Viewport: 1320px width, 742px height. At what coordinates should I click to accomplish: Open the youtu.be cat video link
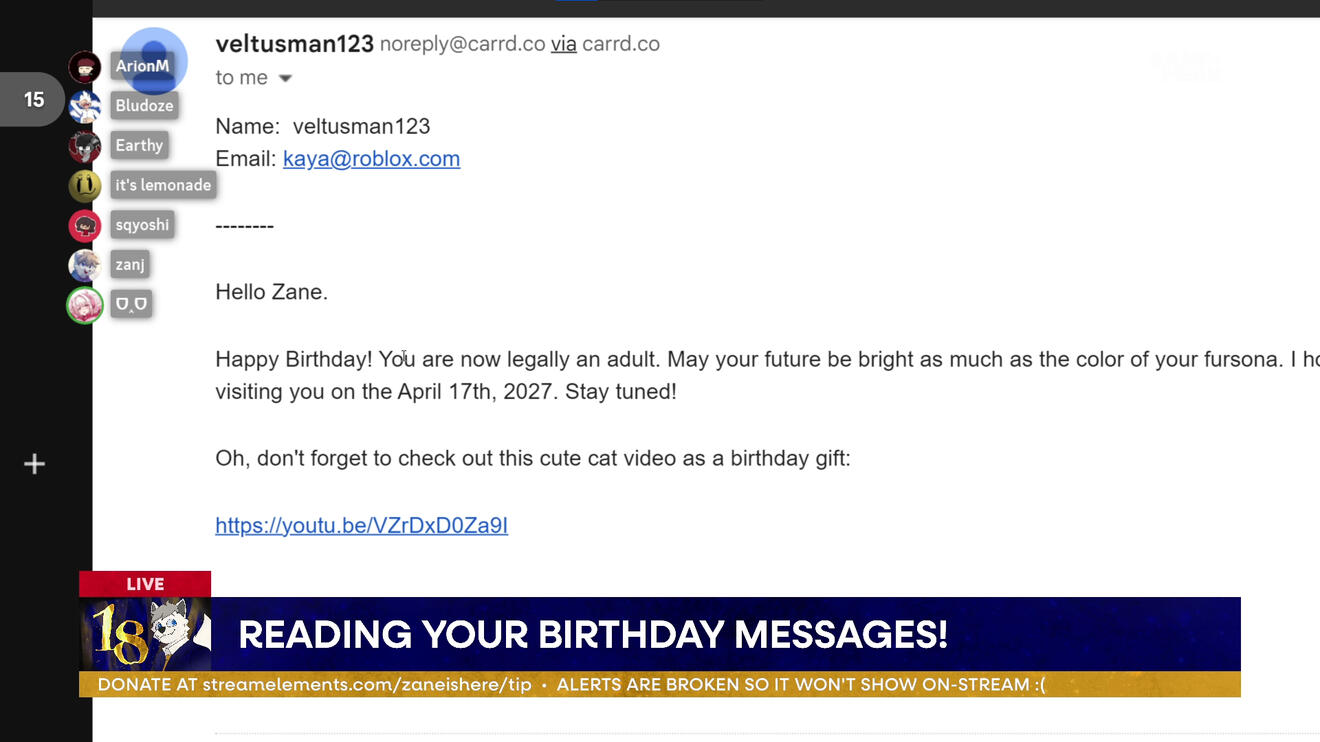pyautogui.click(x=361, y=525)
